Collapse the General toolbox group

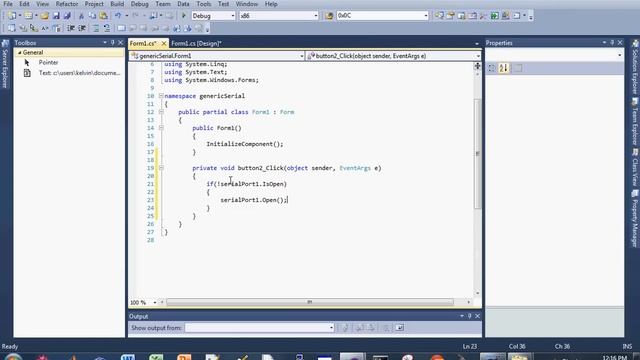tap(19, 53)
